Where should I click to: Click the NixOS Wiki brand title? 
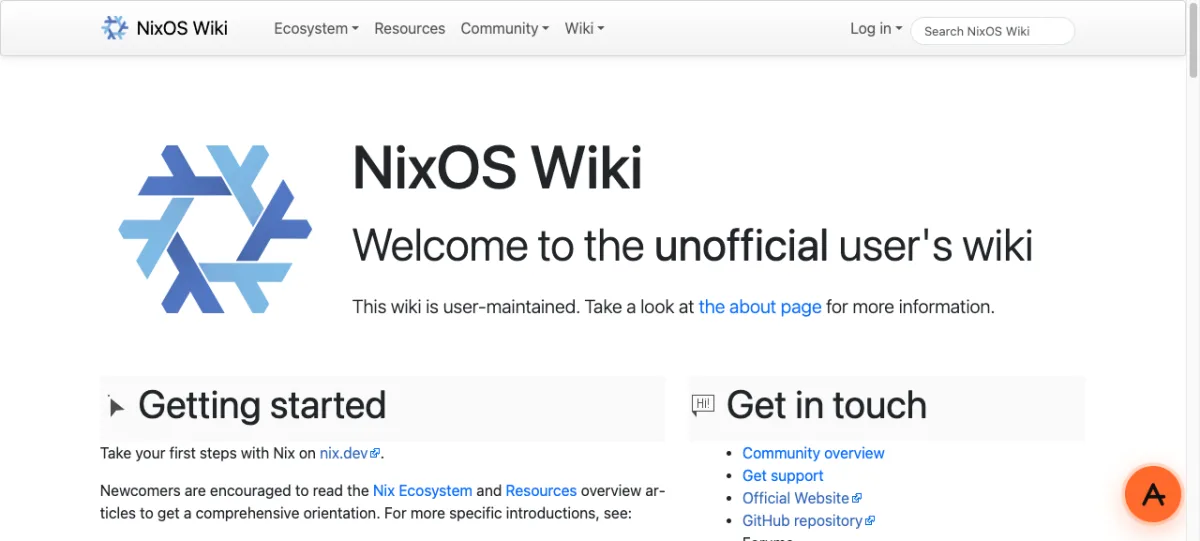tap(182, 28)
